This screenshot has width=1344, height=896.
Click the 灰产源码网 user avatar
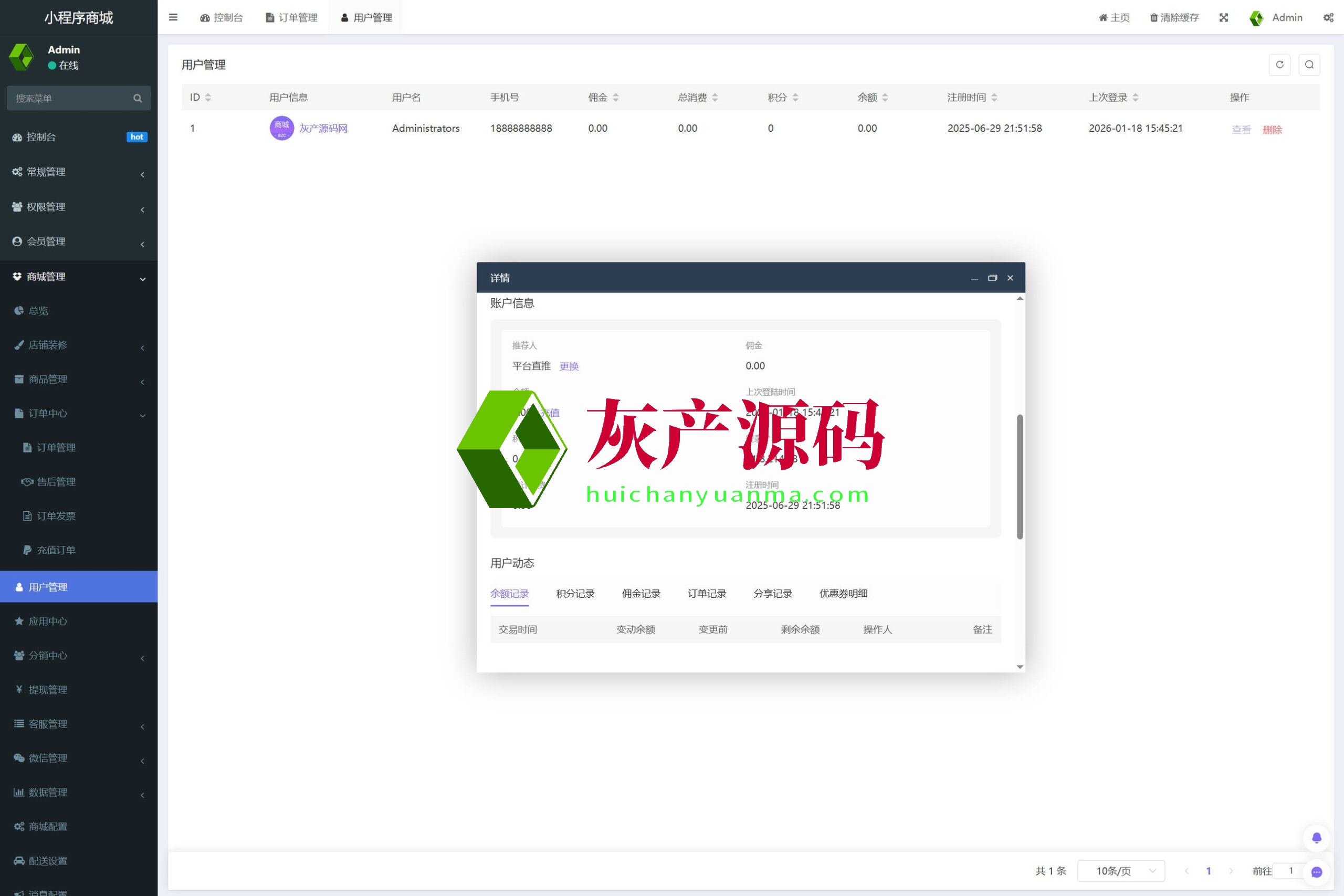click(281, 128)
